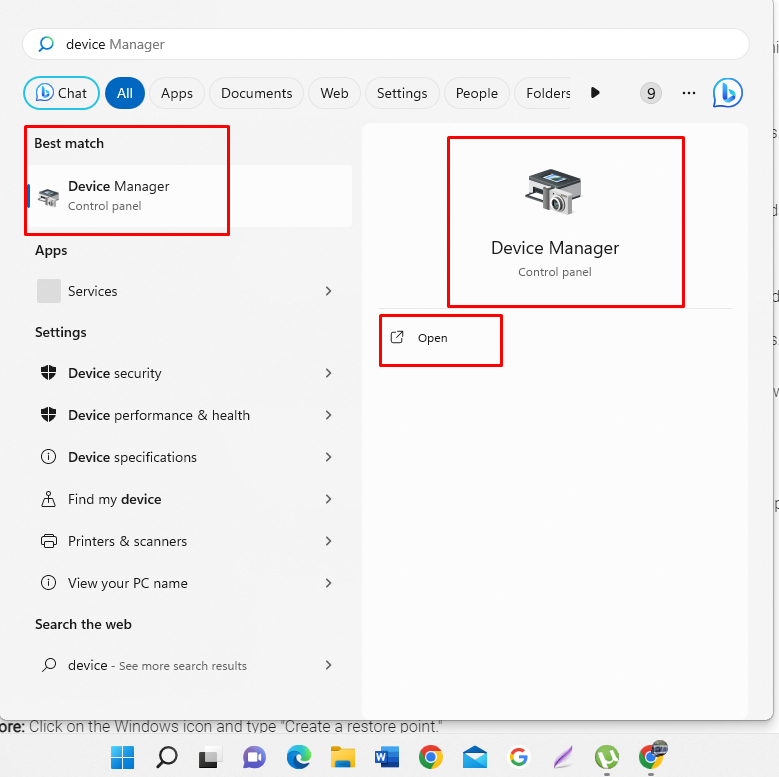Click the large Device Manager preview icon
This screenshot has height=777, width=779.
(554, 192)
